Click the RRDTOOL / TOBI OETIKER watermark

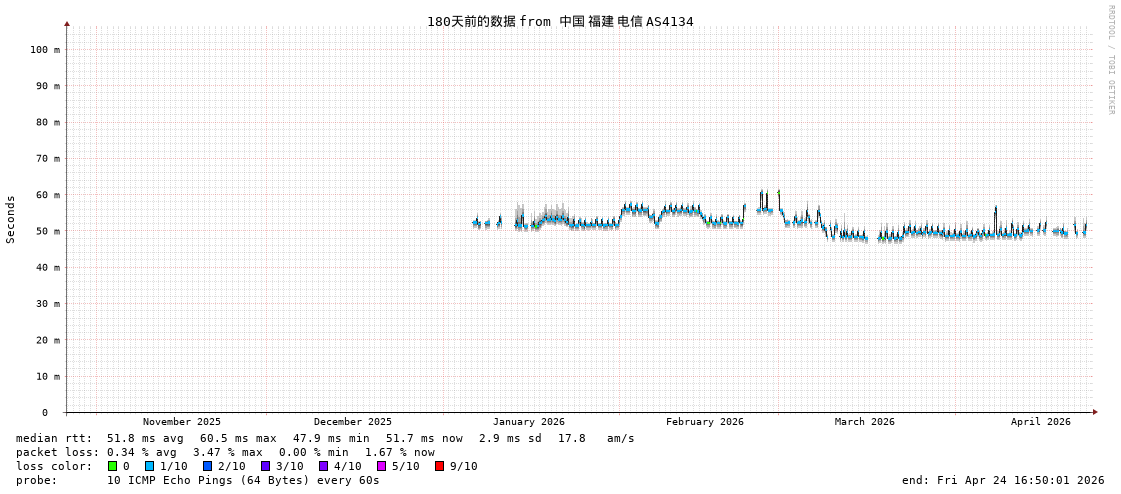(x=1110, y=60)
